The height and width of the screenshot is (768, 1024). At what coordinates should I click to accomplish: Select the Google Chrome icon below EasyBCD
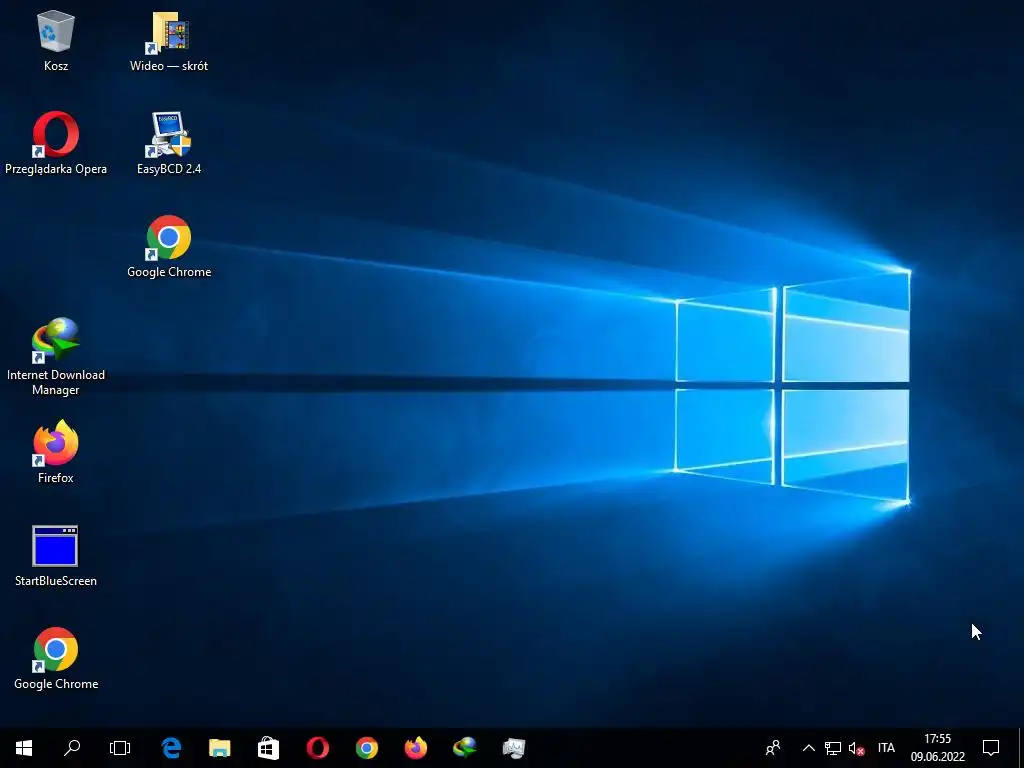pyautogui.click(x=169, y=247)
